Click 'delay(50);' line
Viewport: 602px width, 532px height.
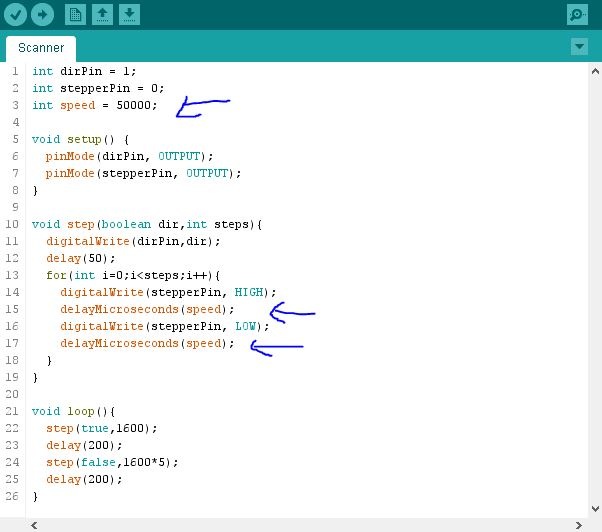[81, 258]
